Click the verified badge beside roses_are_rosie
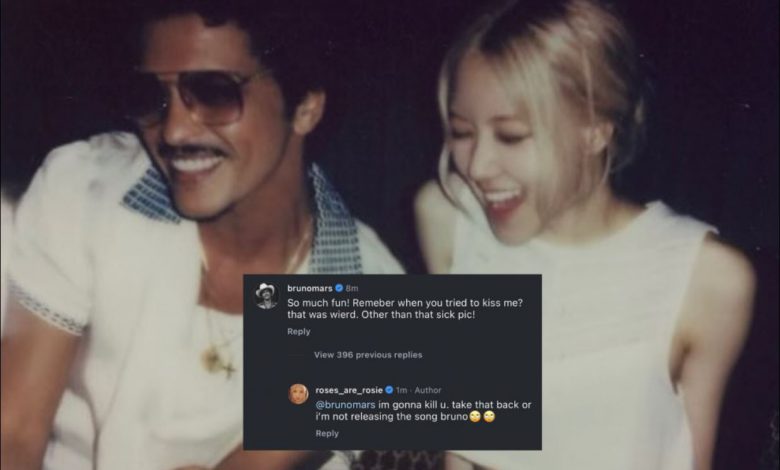780x470 pixels. click(x=390, y=390)
